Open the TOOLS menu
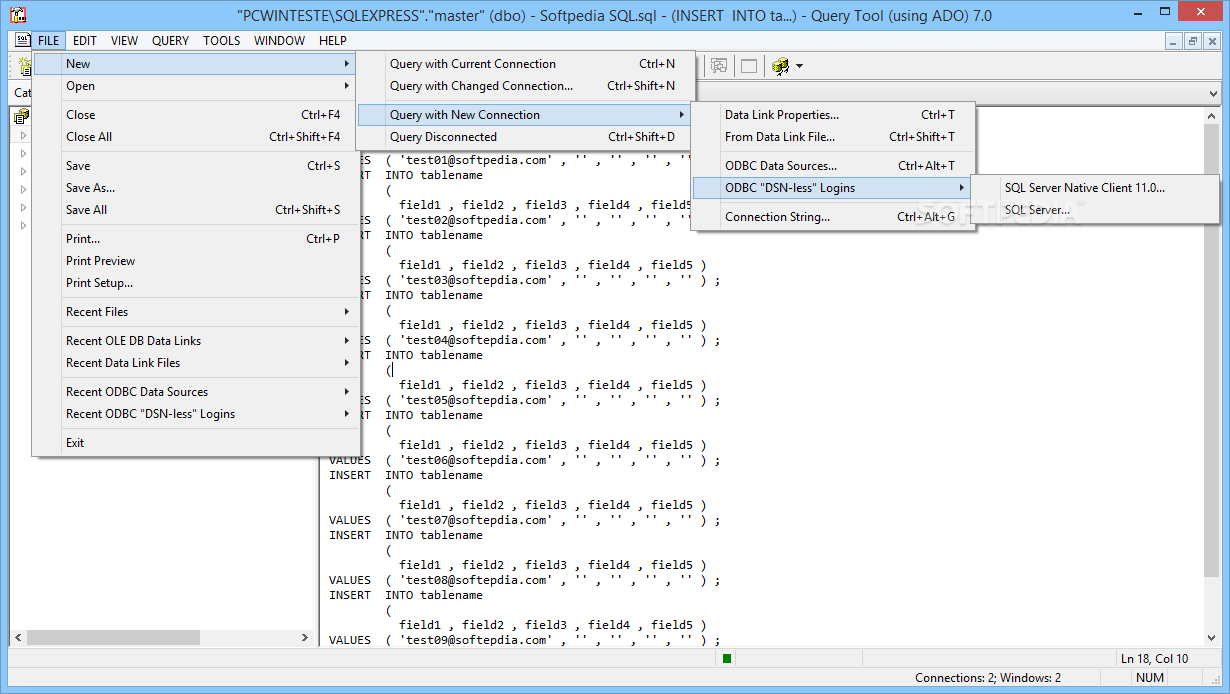Viewport: 1230px width, 694px height. click(x=222, y=41)
